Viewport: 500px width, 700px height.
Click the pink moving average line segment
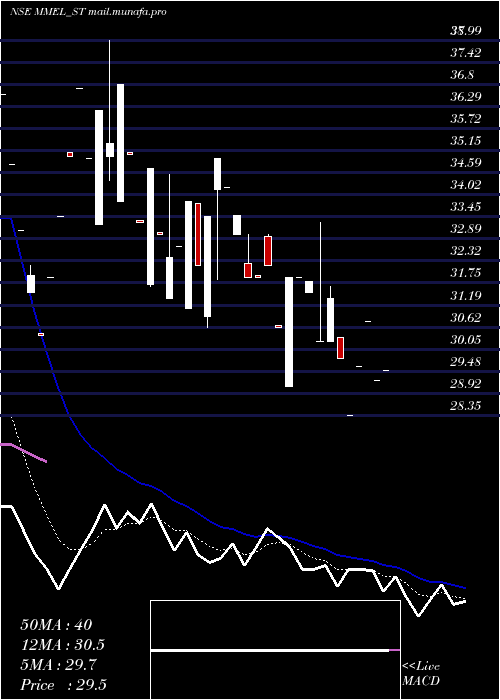click(23, 452)
